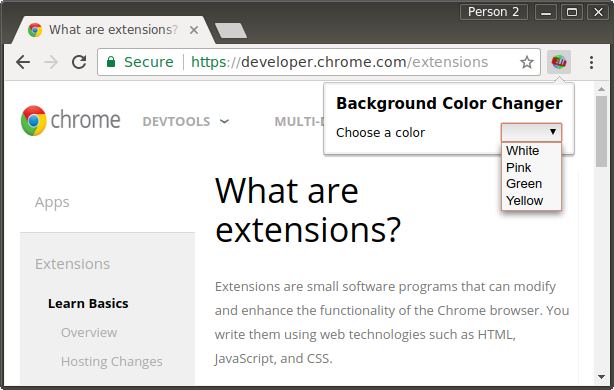Screen dimensions: 614x390
Task: Click the address bar URL
Action: [x=340, y=62]
